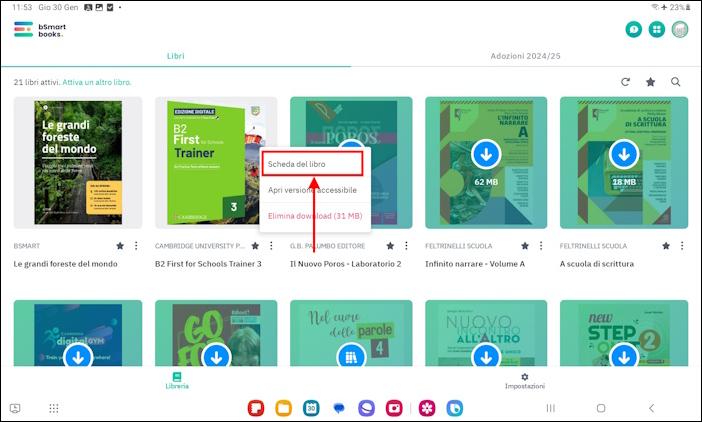The height and width of the screenshot is (422, 702).
Task: Open the app drawer dots grid in the taskbar
Action: [54, 408]
